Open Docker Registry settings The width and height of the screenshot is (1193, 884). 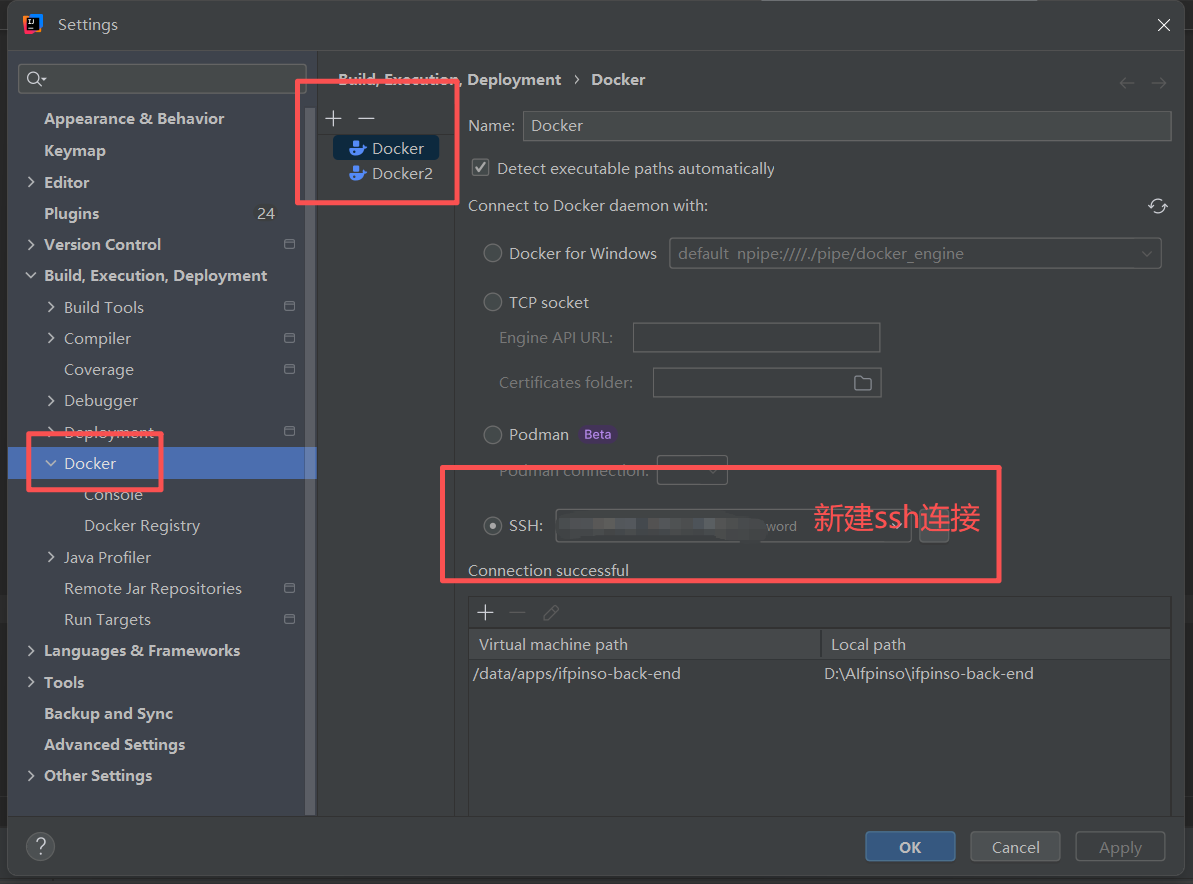pyautogui.click(x=142, y=526)
